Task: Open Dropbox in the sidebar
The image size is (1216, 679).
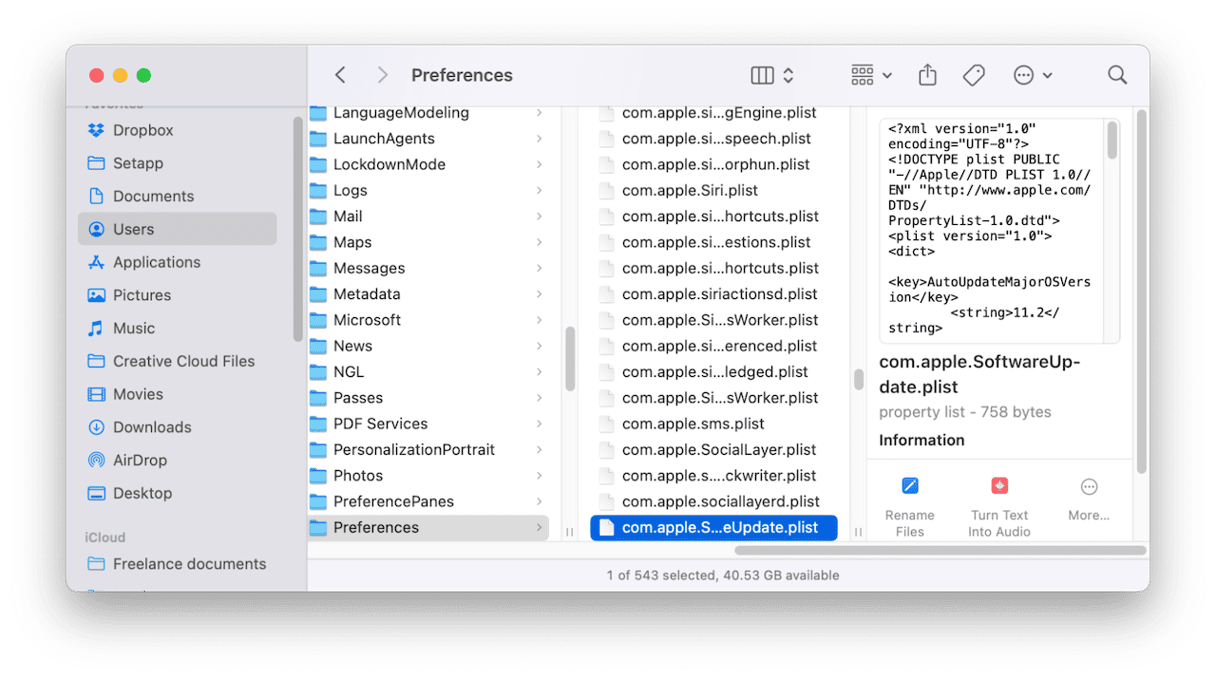Action: (x=177, y=130)
